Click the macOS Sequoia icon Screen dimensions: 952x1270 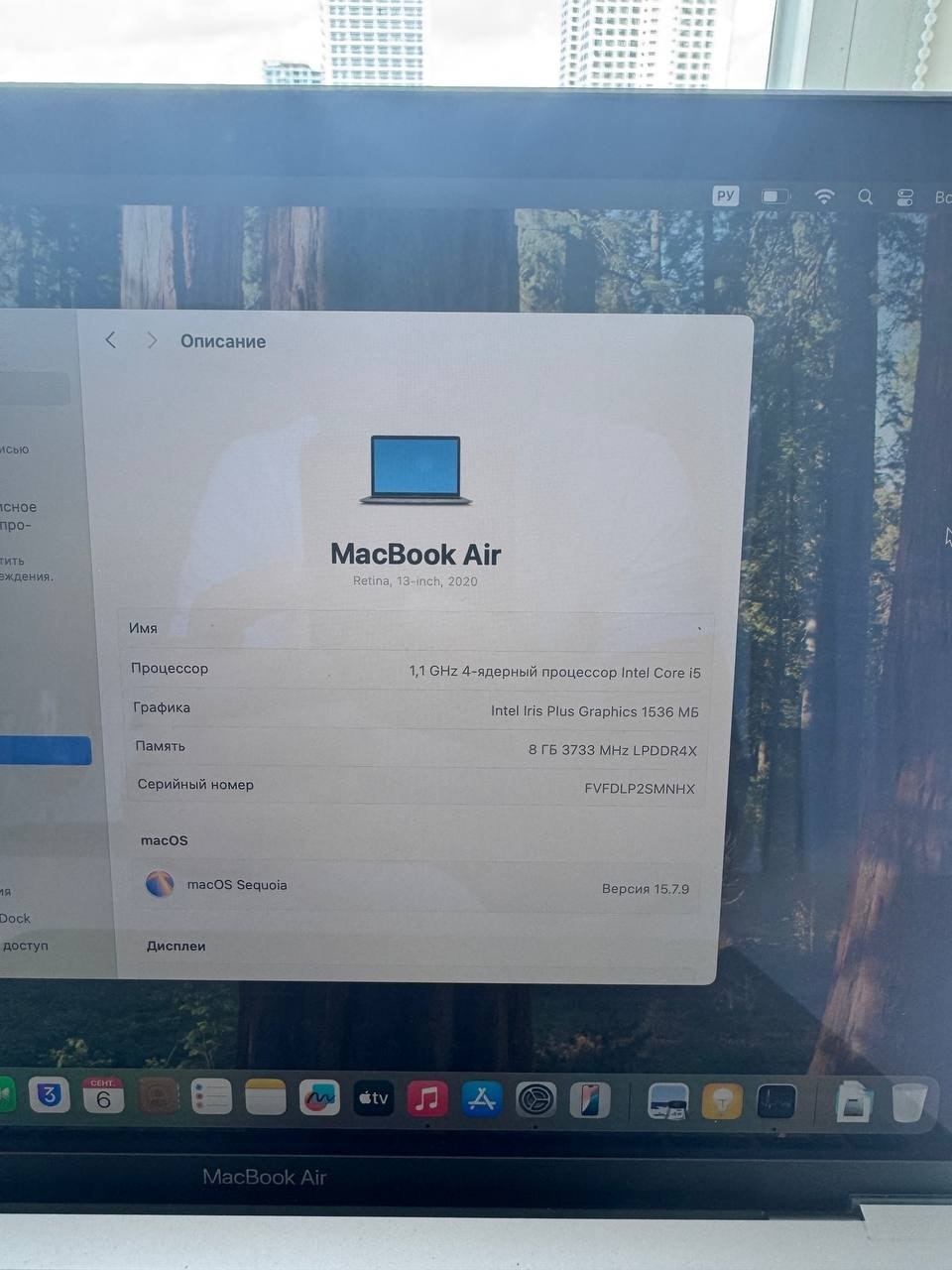[160, 884]
